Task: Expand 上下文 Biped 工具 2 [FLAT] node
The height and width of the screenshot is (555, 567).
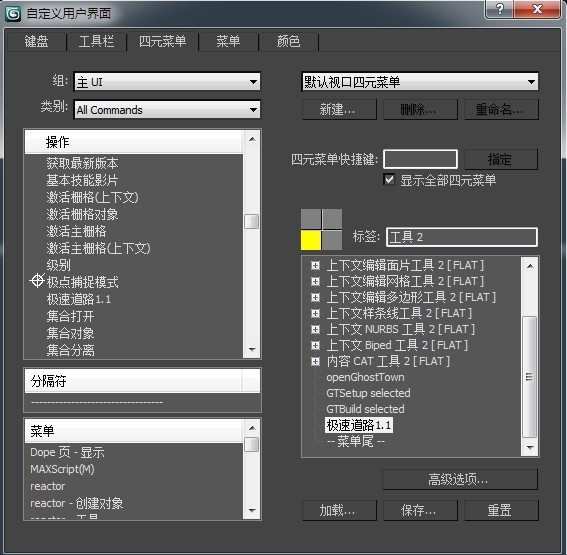Action: tap(315, 345)
